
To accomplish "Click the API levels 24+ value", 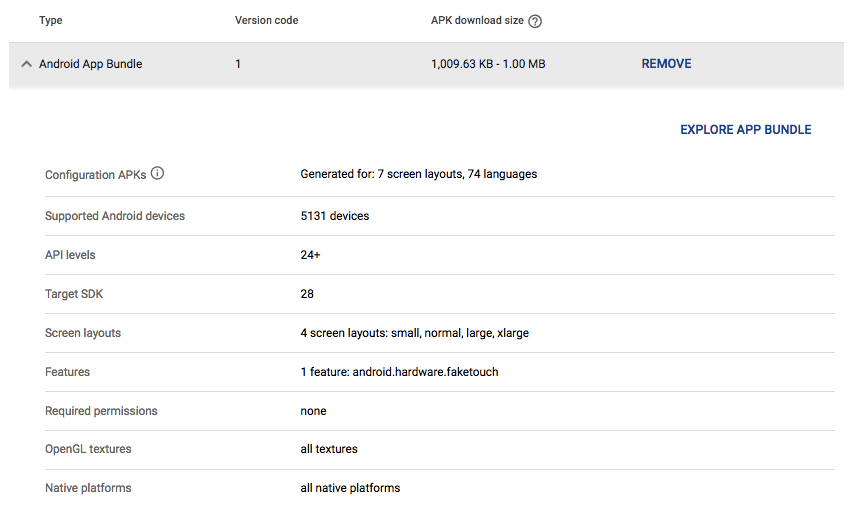I will click(310, 255).
